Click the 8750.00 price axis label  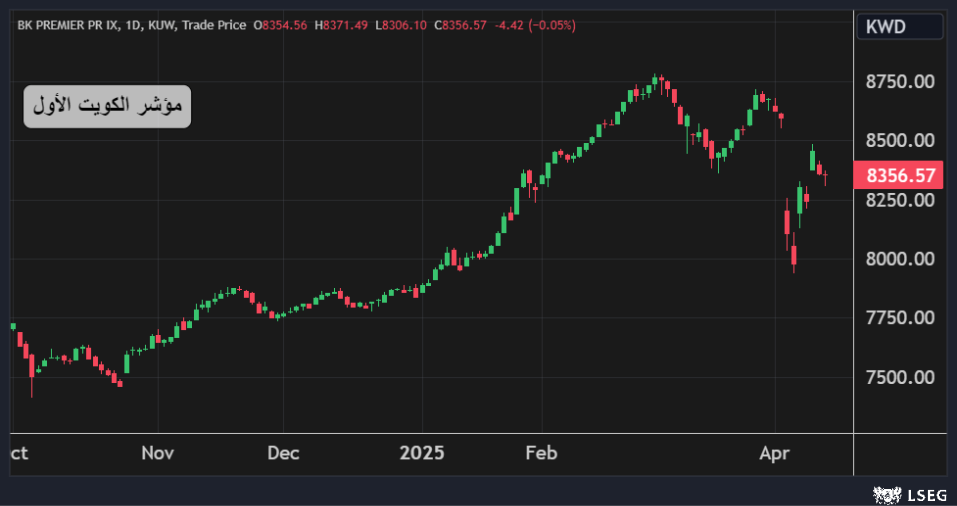(x=900, y=81)
